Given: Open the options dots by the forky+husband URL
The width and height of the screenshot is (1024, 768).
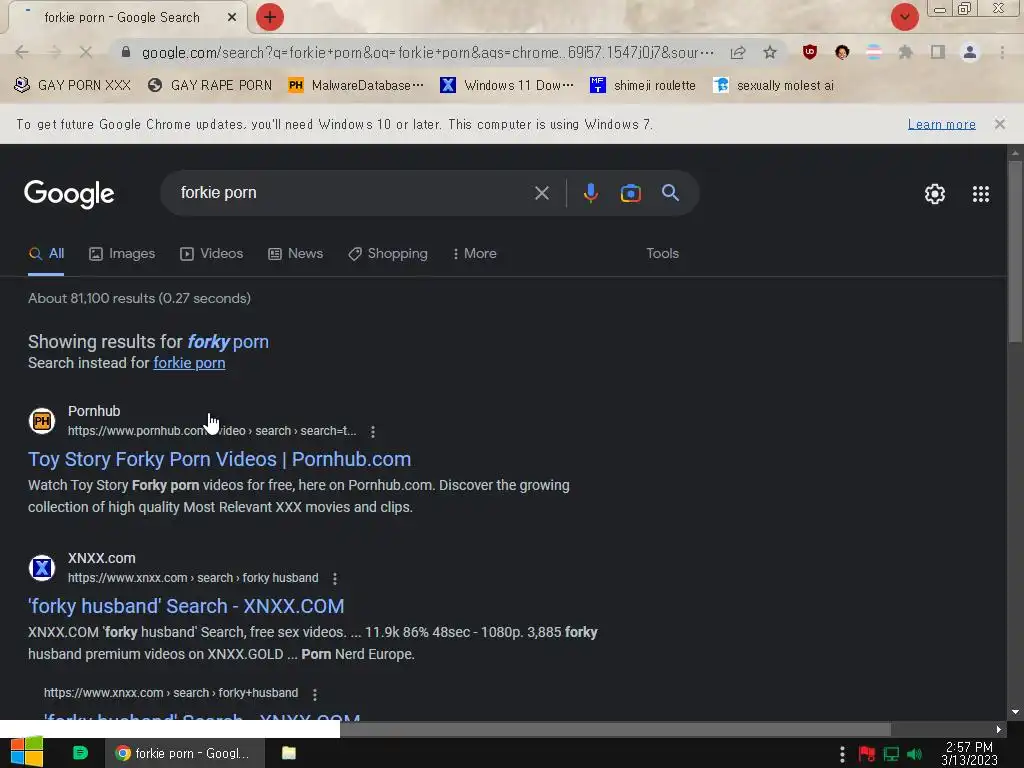Looking at the screenshot, I should pyautogui.click(x=315, y=694).
